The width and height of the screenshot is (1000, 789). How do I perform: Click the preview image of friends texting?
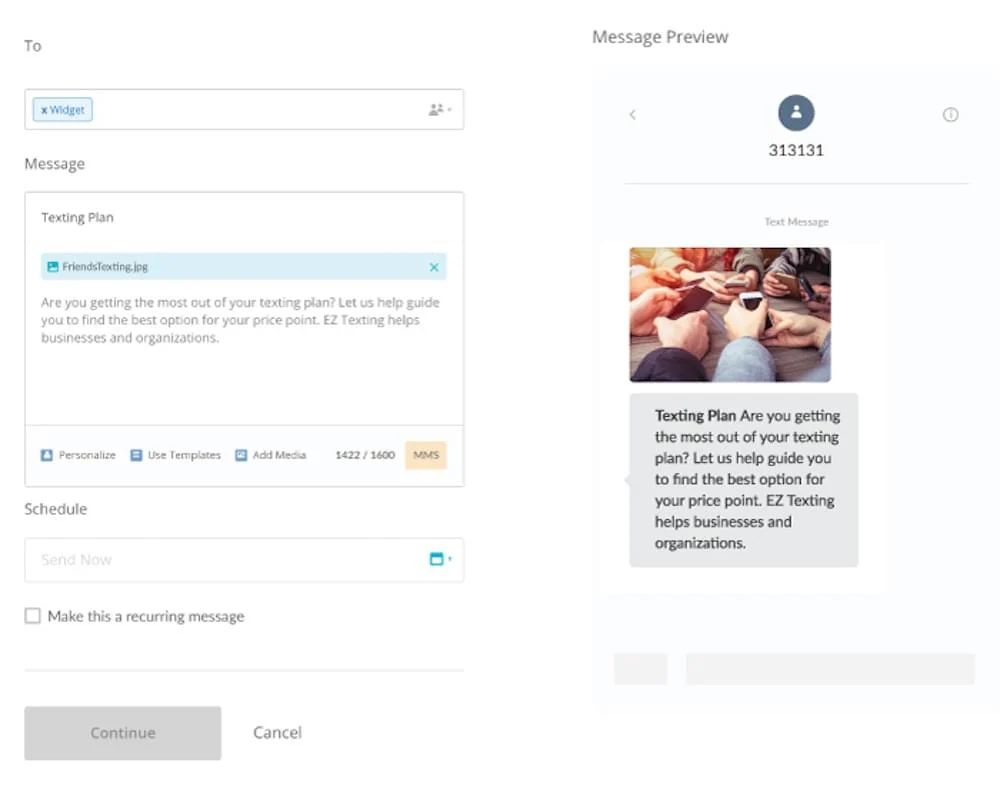(730, 315)
